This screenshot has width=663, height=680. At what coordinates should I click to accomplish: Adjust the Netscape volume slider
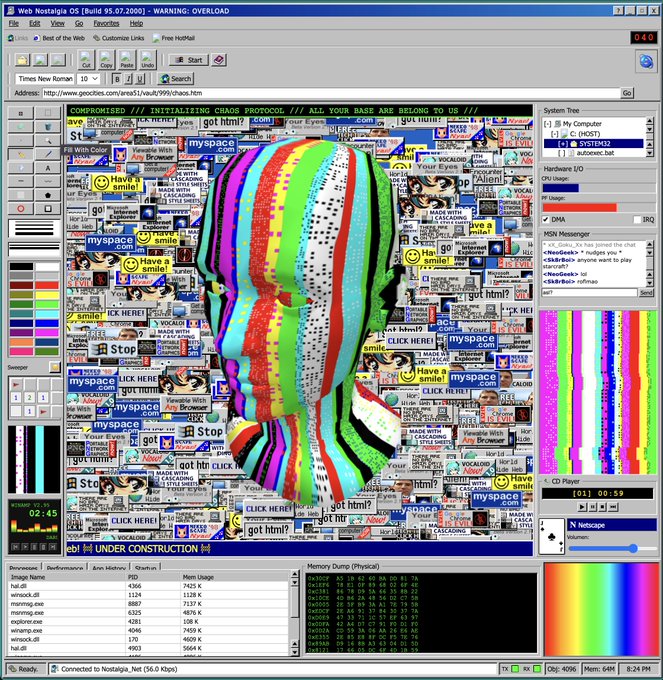(x=633, y=549)
